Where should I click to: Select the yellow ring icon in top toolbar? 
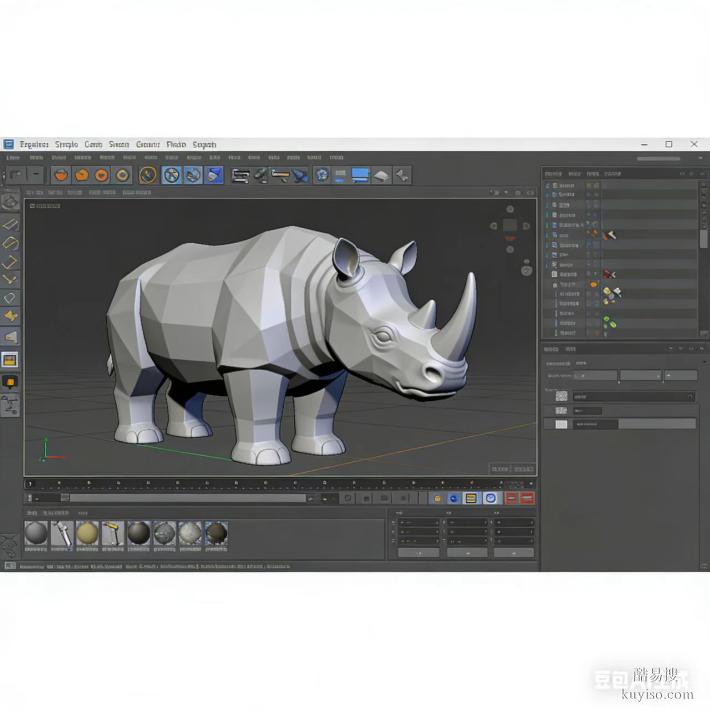coord(122,175)
